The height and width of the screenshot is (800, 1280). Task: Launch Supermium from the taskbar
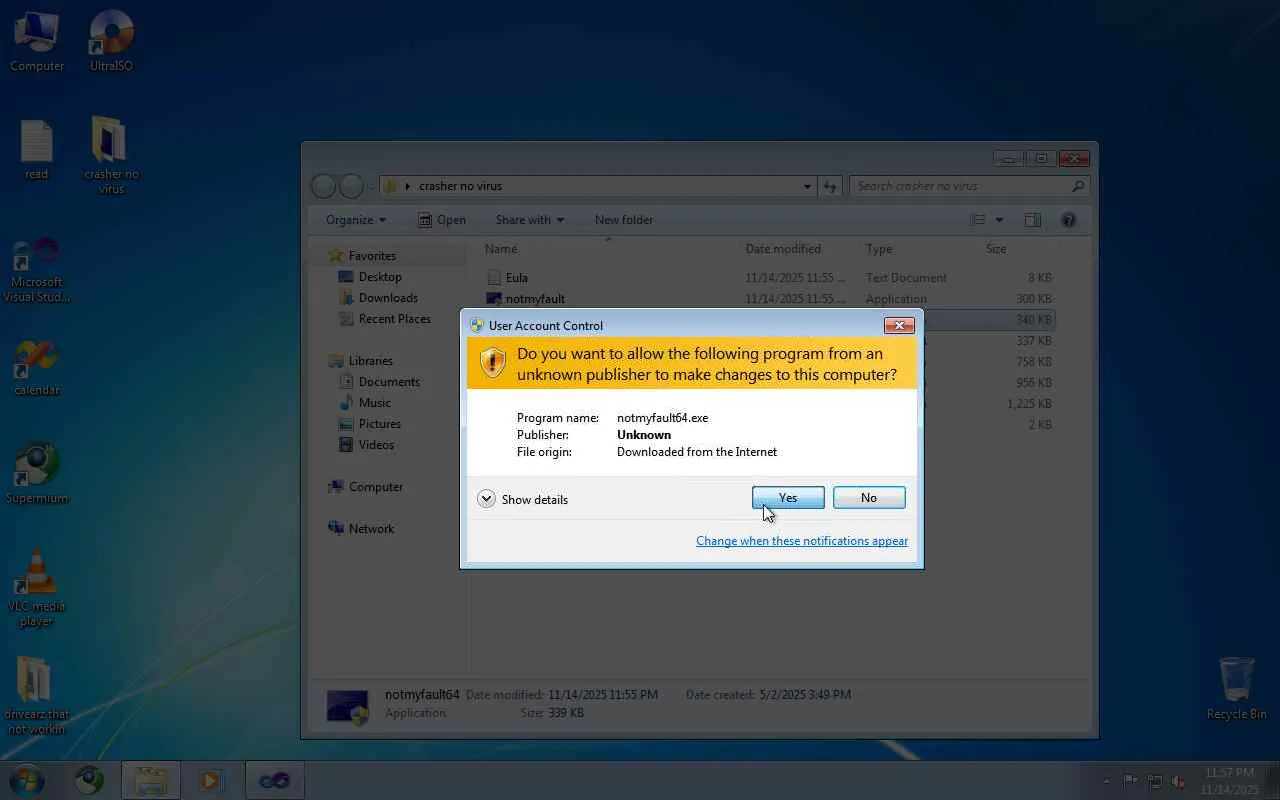tap(89, 780)
